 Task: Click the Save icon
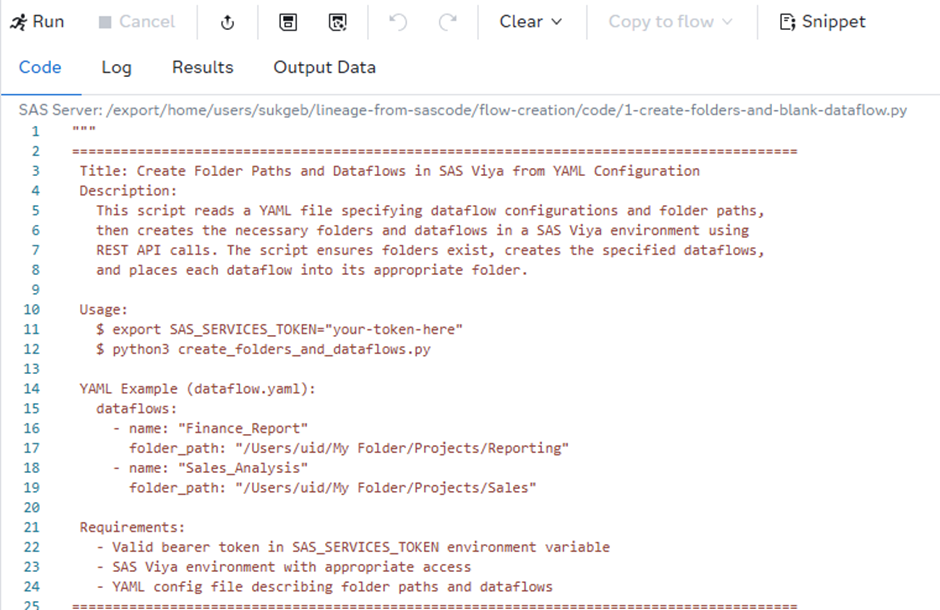point(288,22)
